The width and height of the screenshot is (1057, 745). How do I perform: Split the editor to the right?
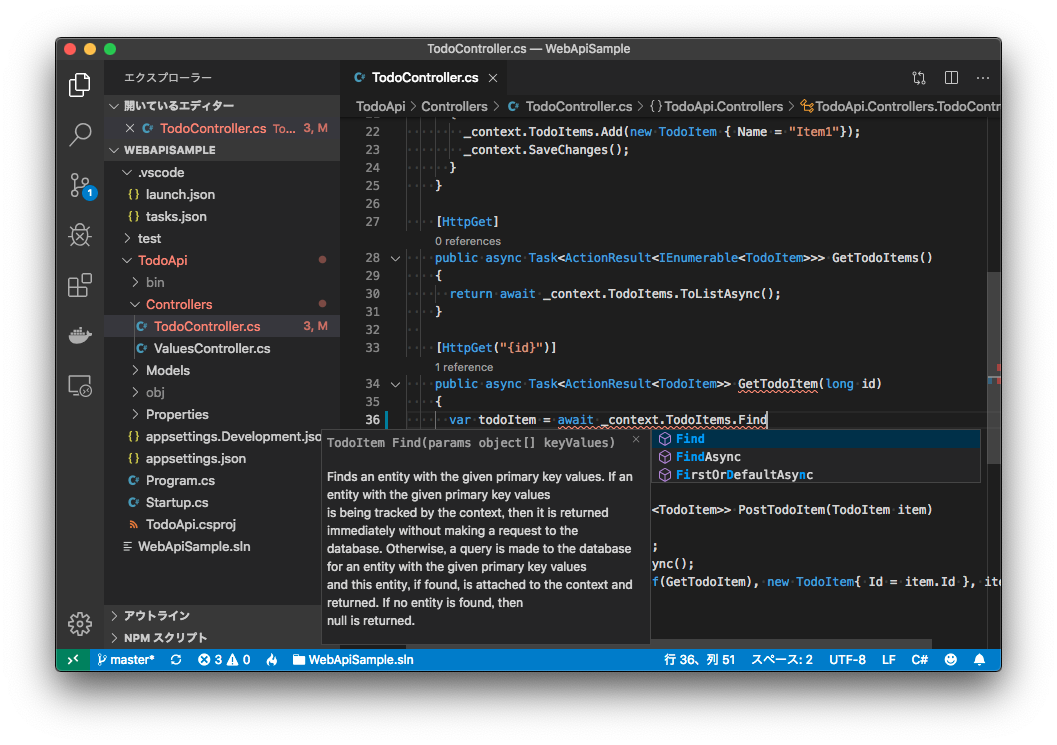click(951, 78)
